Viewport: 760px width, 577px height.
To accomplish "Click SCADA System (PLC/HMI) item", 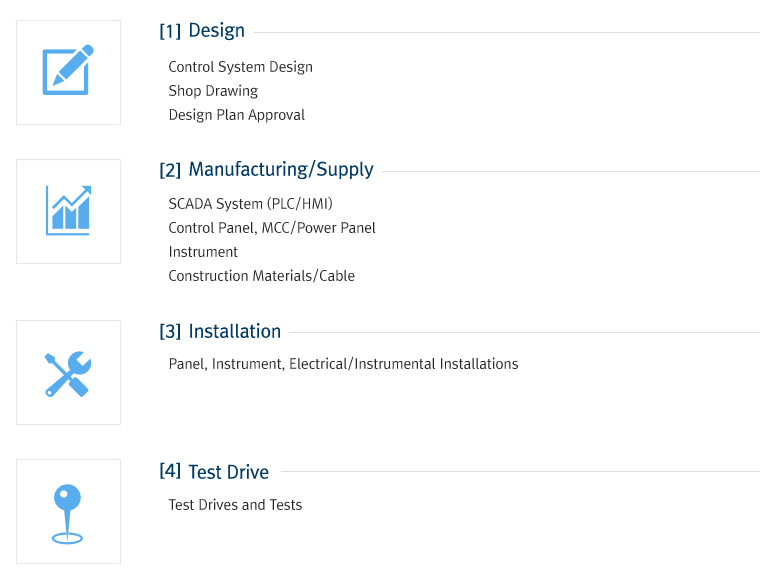I will tap(251, 204).
